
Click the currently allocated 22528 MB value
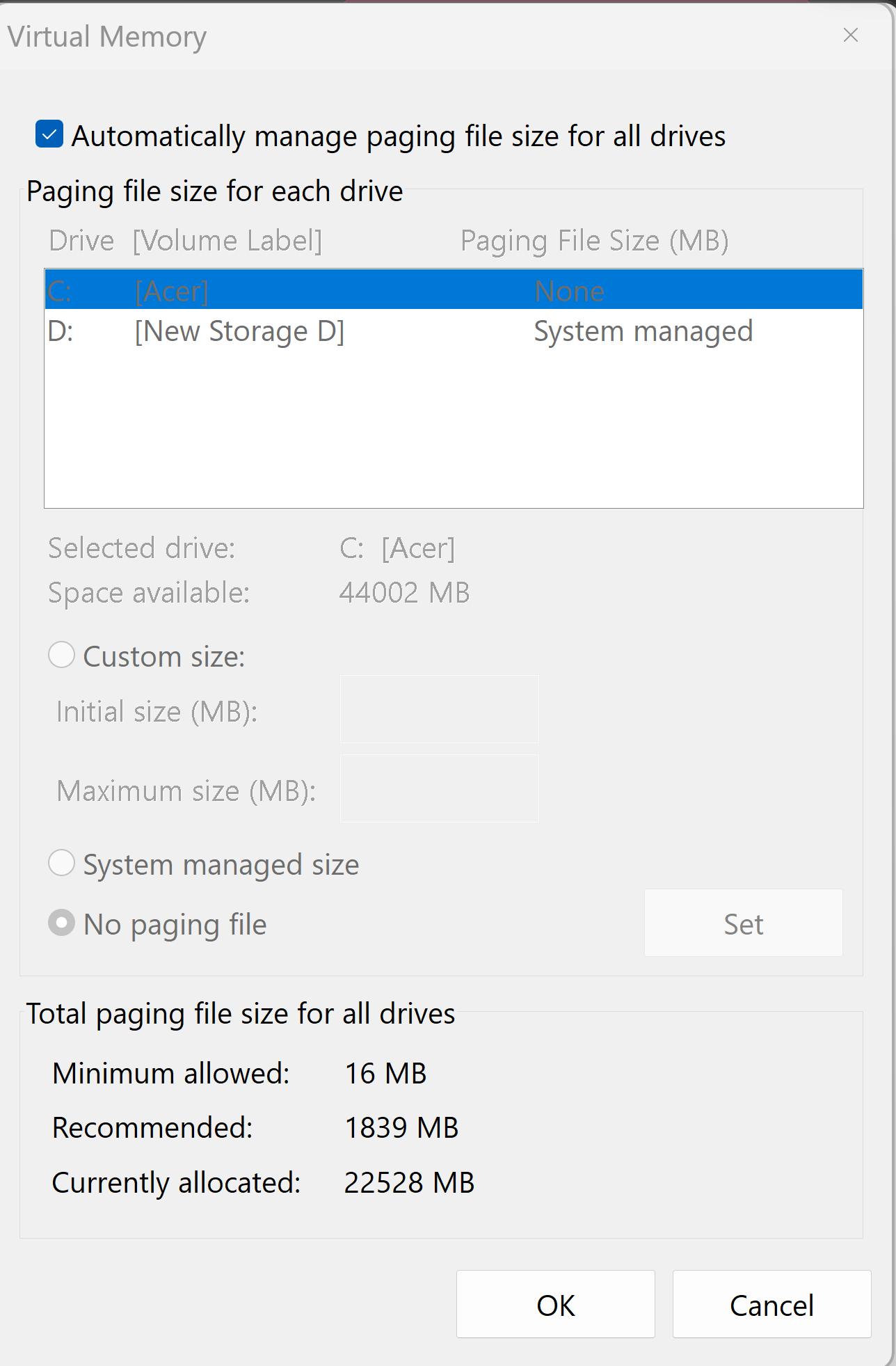pos(409,1183)
